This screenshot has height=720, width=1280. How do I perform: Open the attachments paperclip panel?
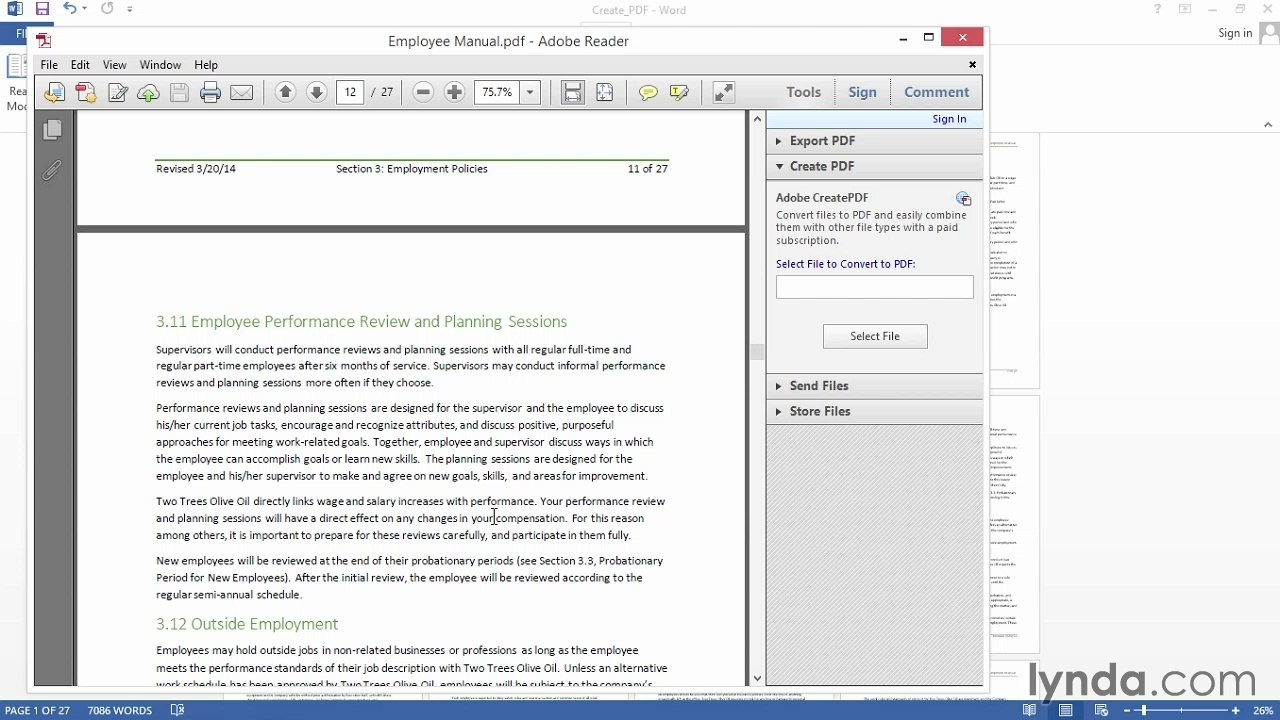click(53, 170)
